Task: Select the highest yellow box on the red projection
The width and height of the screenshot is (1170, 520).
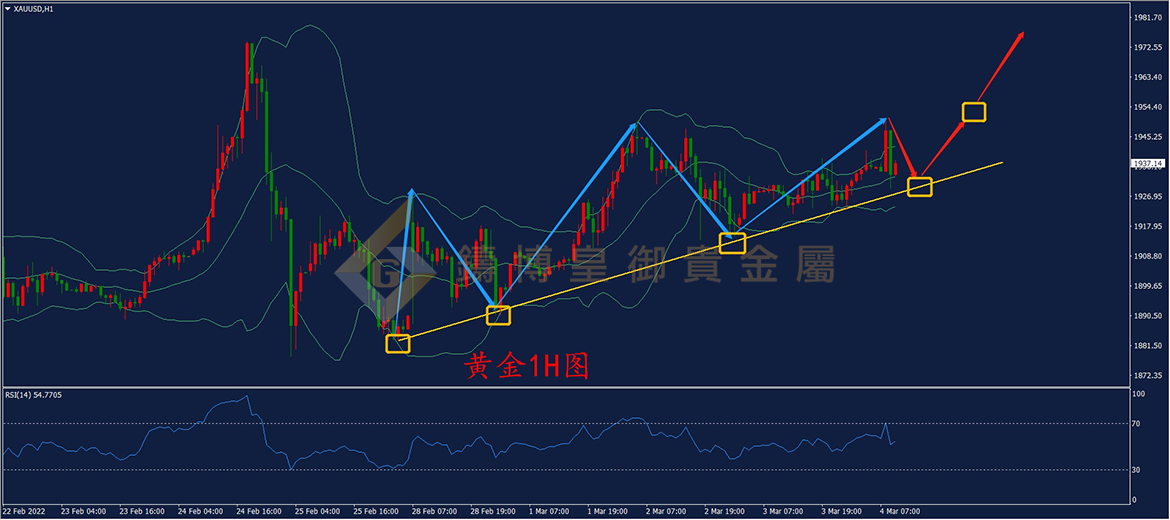Action: tap(974, 112)
